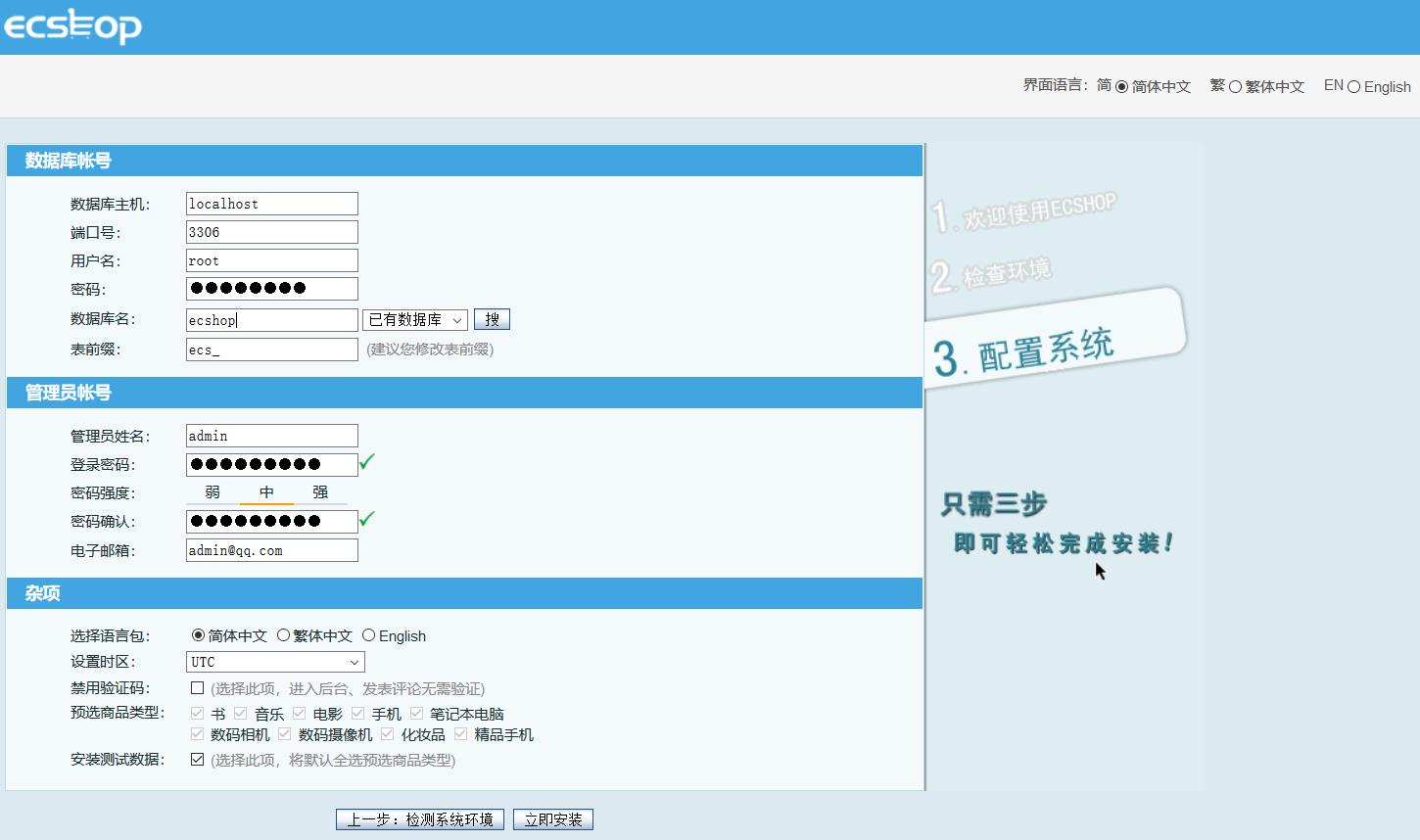
Task: Toggle the 笔记本电脑 product type checkbox
Action: [x=417, y=714]
